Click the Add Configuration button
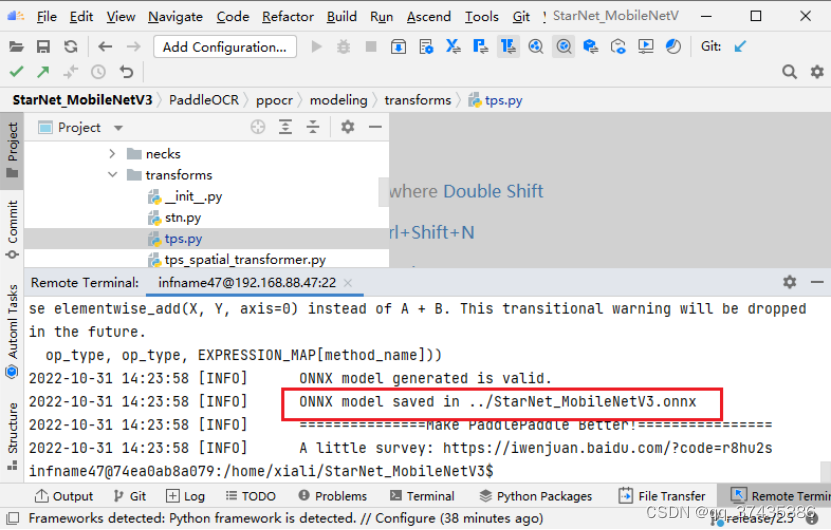Screen dimensions: 831x530 [x=225, y=47]
